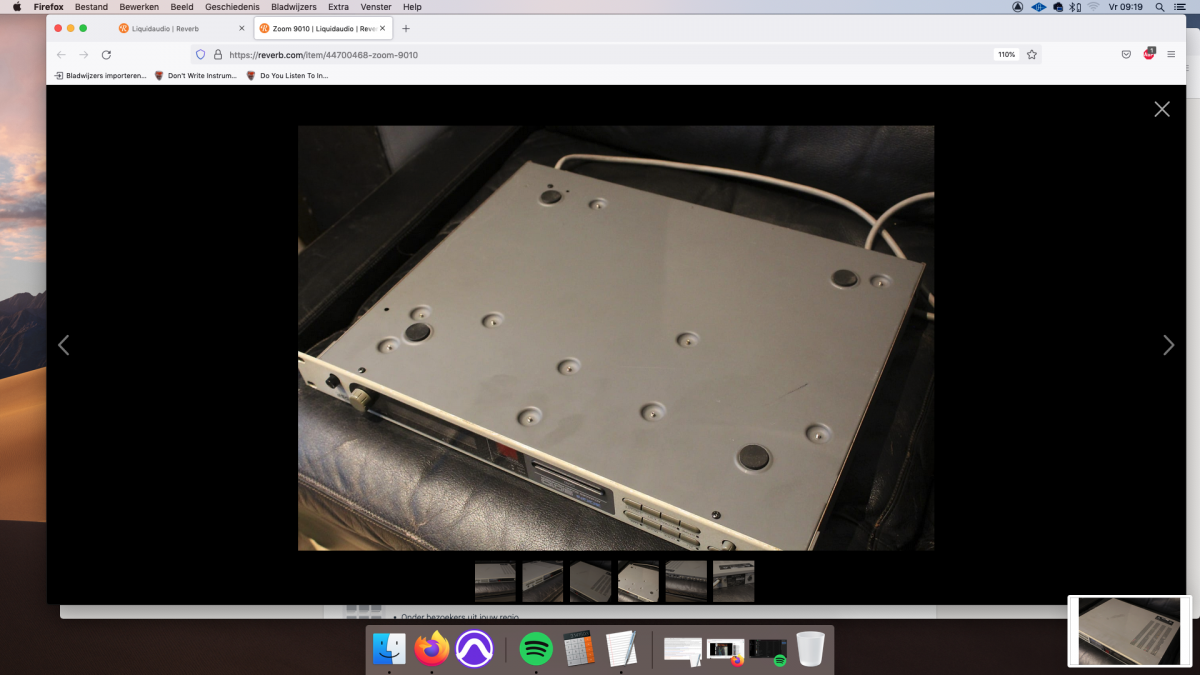Open the Firefox hamburger menu
This screenshot has height=675, width=1200.
click(x=1172, y=55)
